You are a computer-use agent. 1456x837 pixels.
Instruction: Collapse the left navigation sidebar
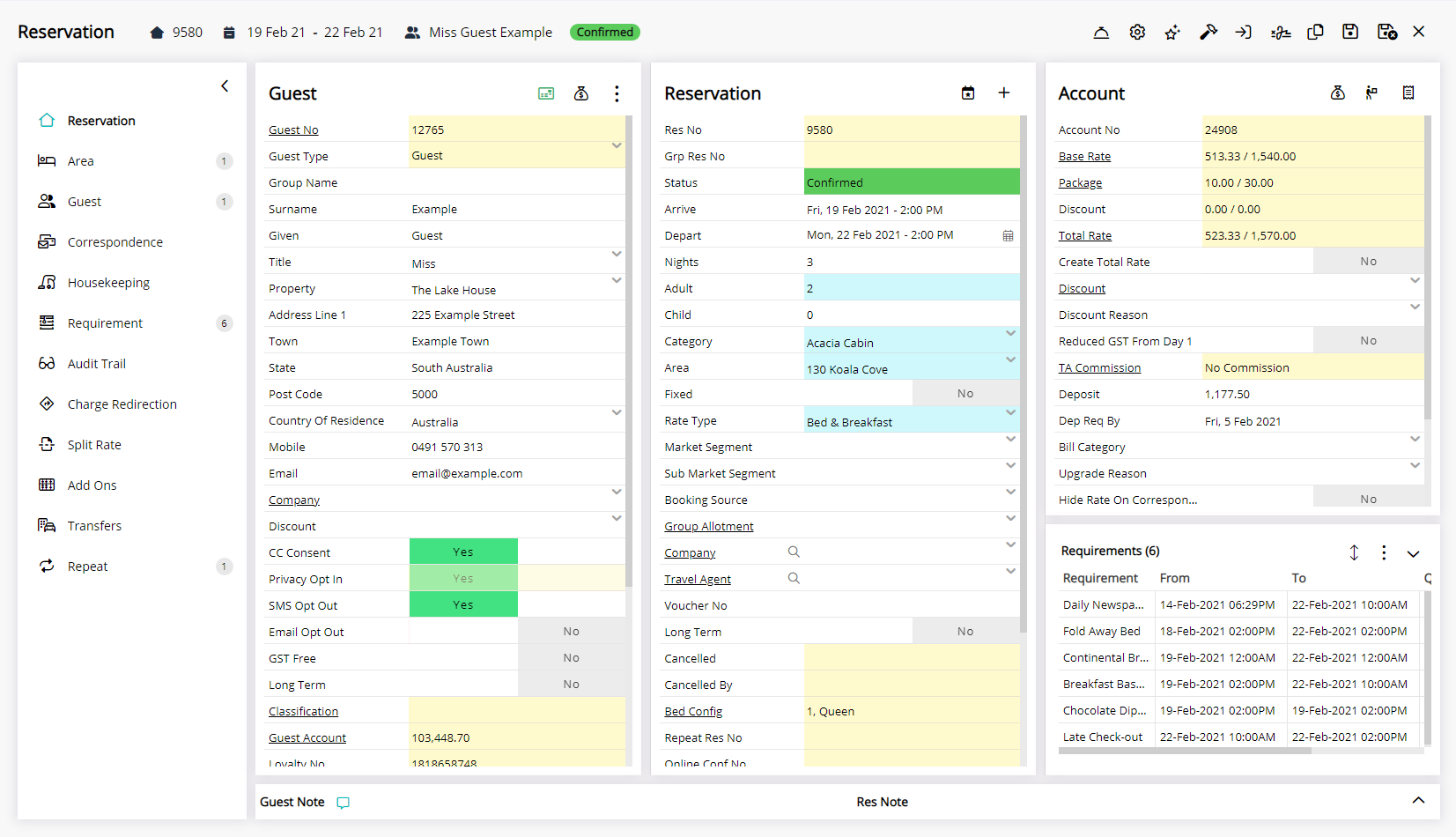(x=225, y=85)
